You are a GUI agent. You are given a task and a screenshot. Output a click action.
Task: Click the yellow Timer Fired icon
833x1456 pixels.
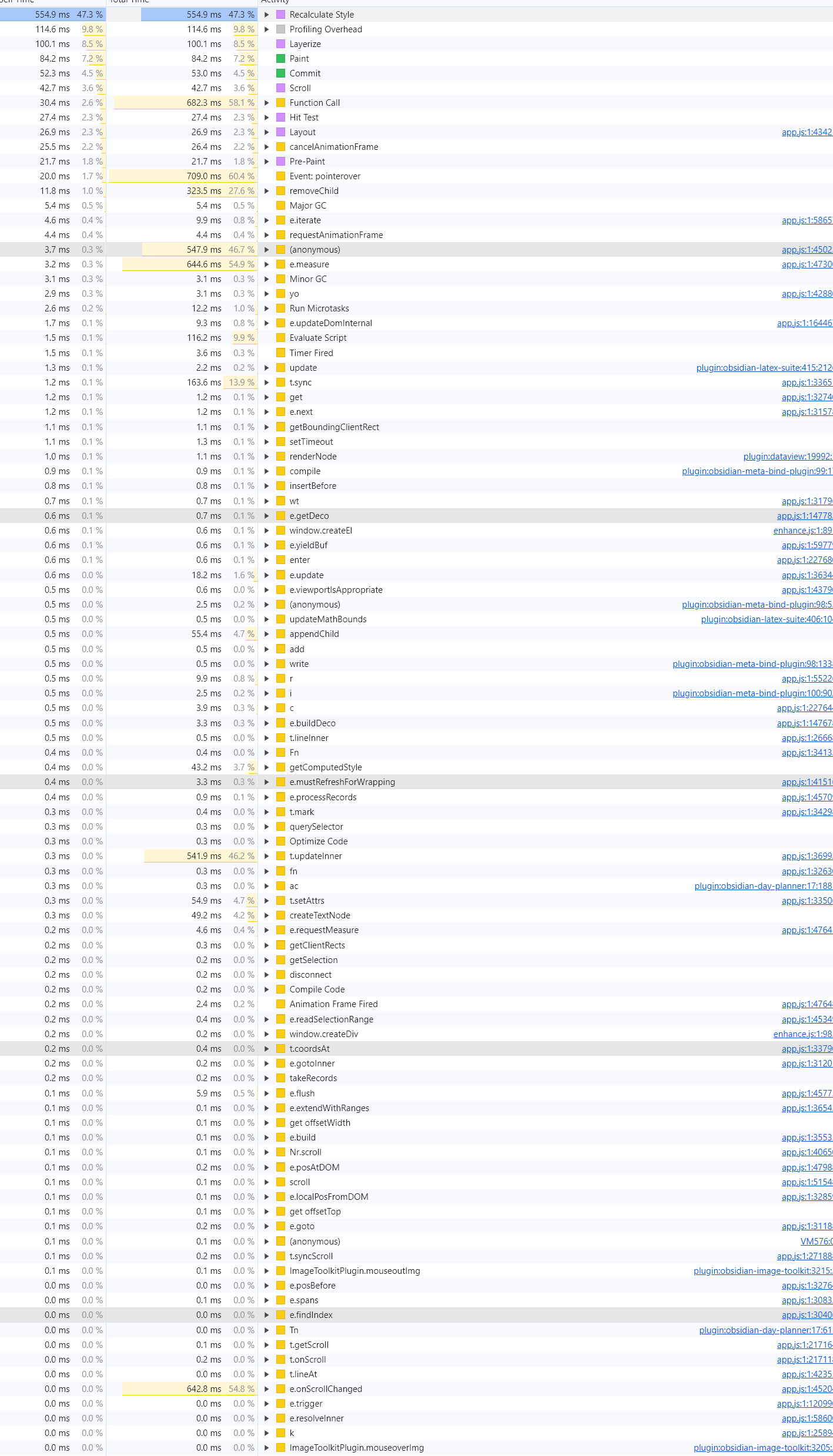(281, 353)
